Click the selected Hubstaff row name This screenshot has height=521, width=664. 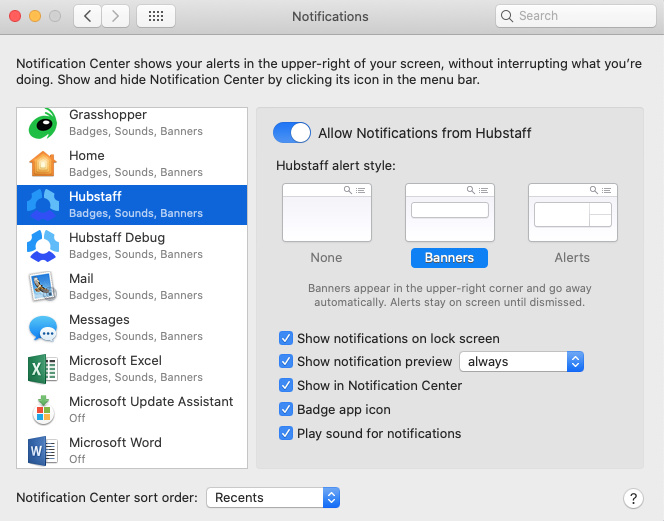coord(95,197)
